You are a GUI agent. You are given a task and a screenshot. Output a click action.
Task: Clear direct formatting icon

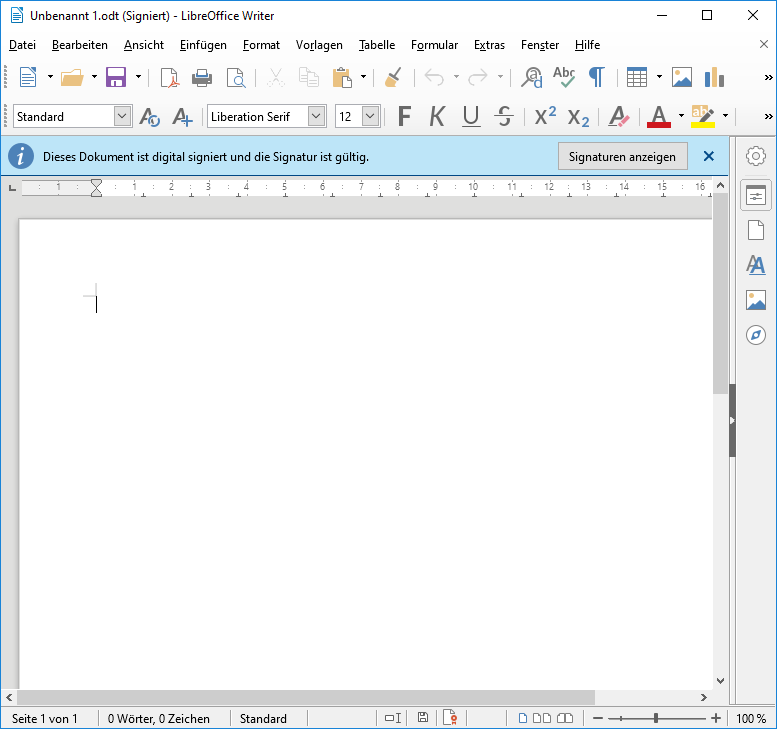point(618,117)
